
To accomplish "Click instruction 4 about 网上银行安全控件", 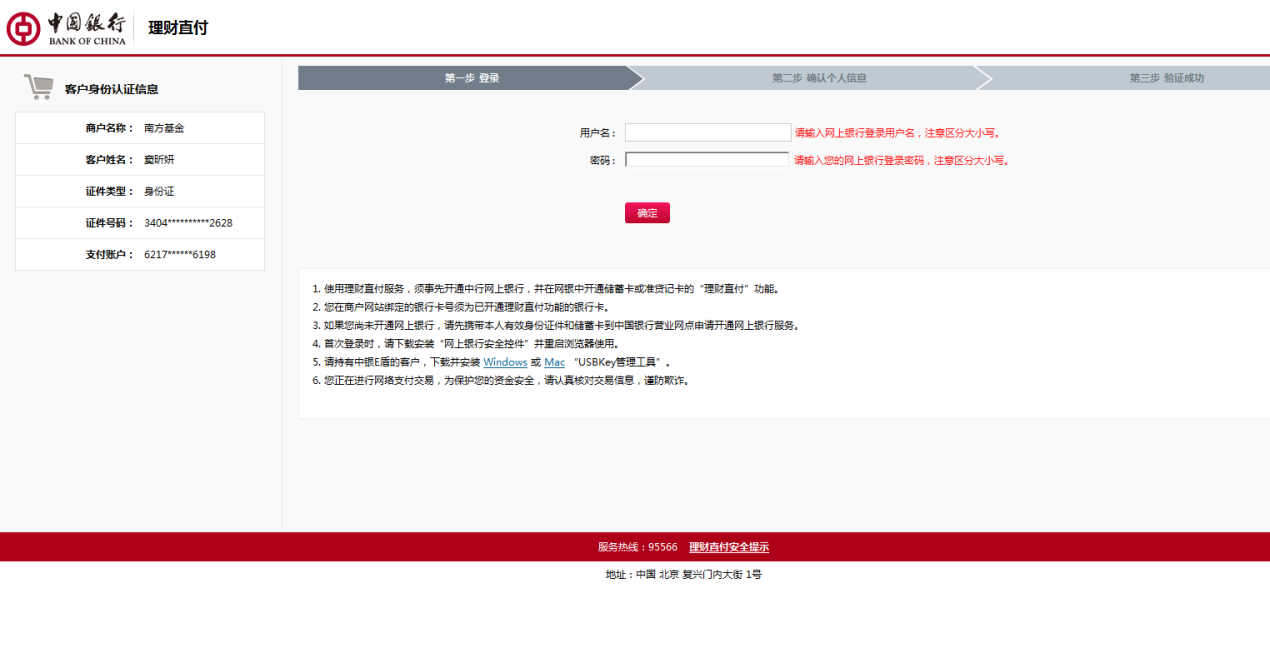I will pyautogui.click(x=466, y=344).
